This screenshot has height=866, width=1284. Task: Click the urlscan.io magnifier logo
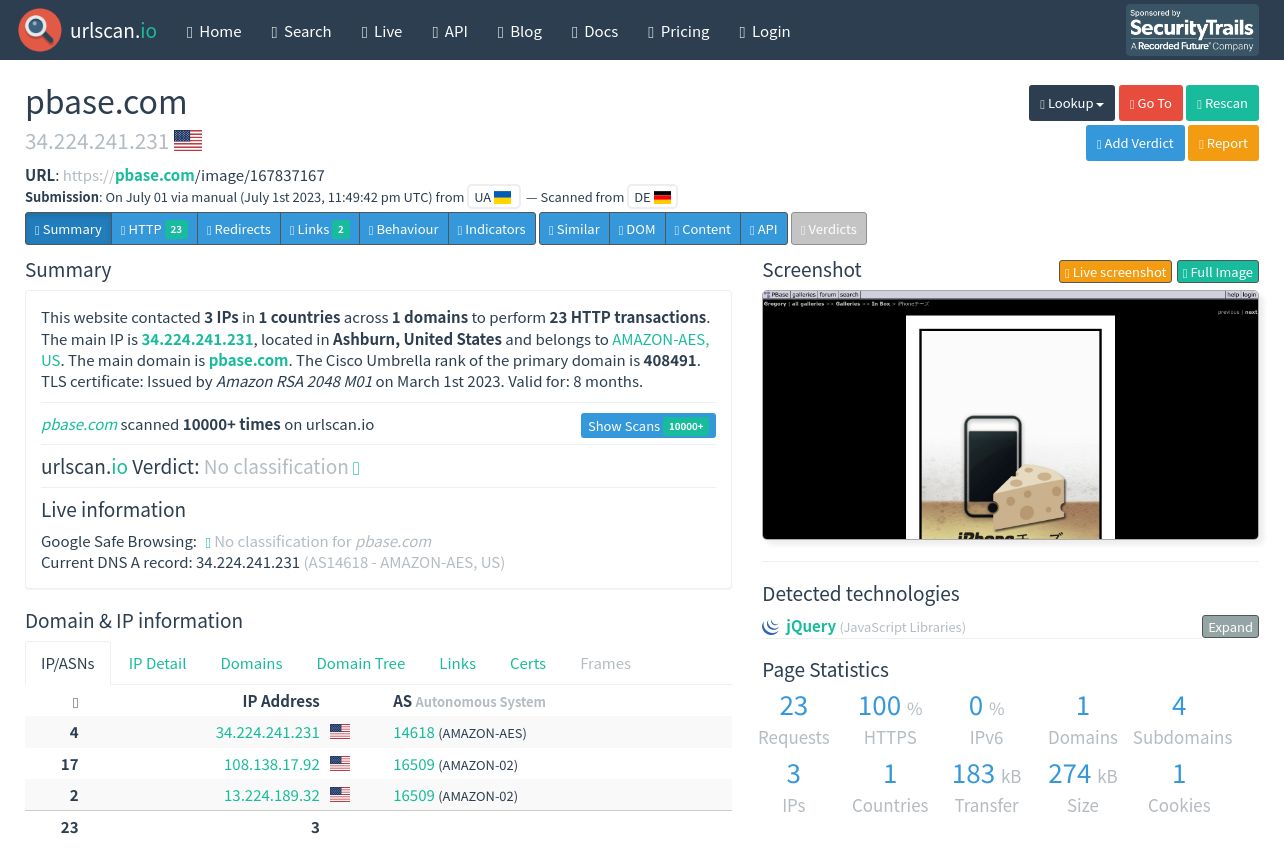tap(40, 31)
